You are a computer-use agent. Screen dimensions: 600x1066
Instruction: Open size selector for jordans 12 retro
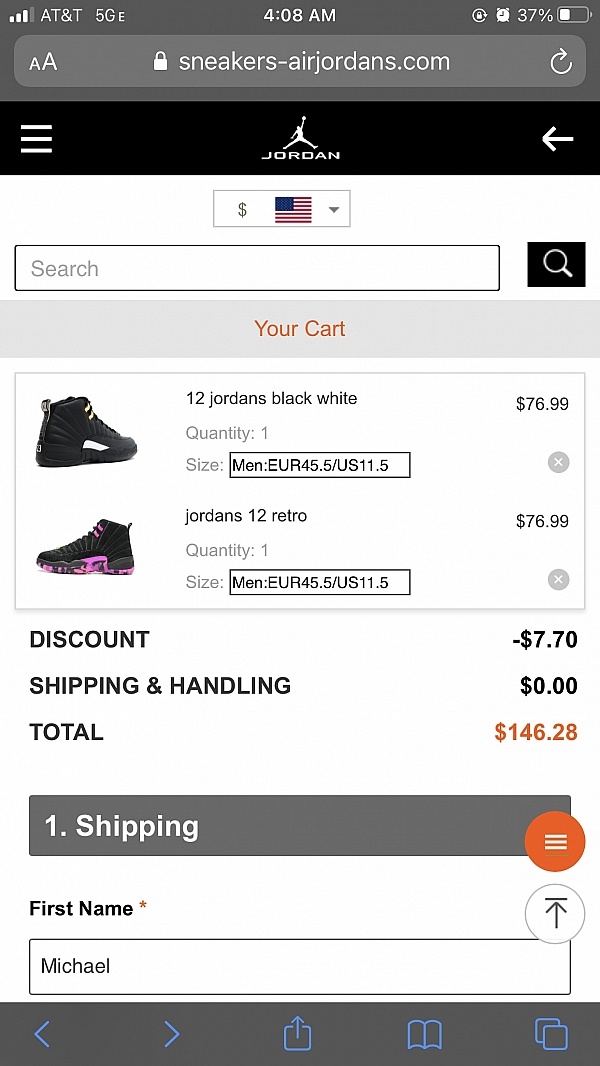coord(319,582)
